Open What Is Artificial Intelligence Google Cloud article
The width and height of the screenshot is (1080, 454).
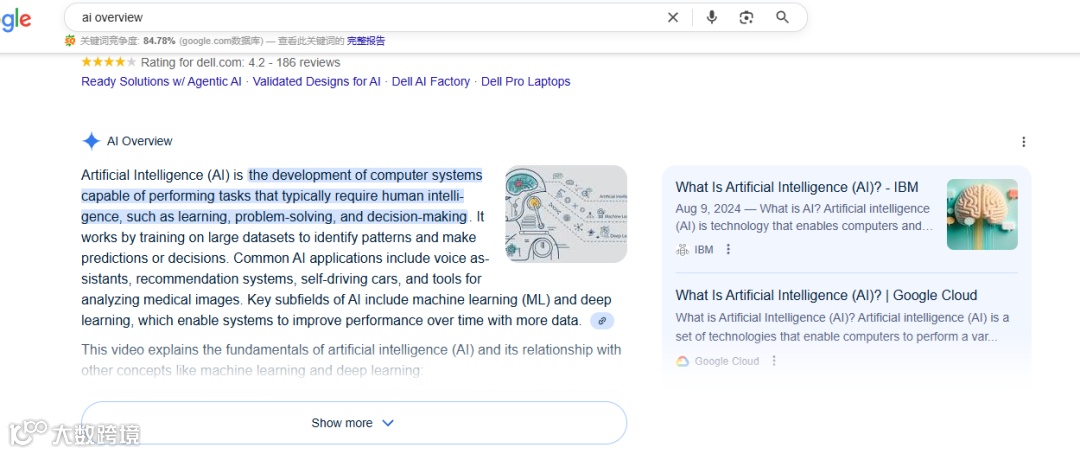pyautogui.click(x=826, y=296)
